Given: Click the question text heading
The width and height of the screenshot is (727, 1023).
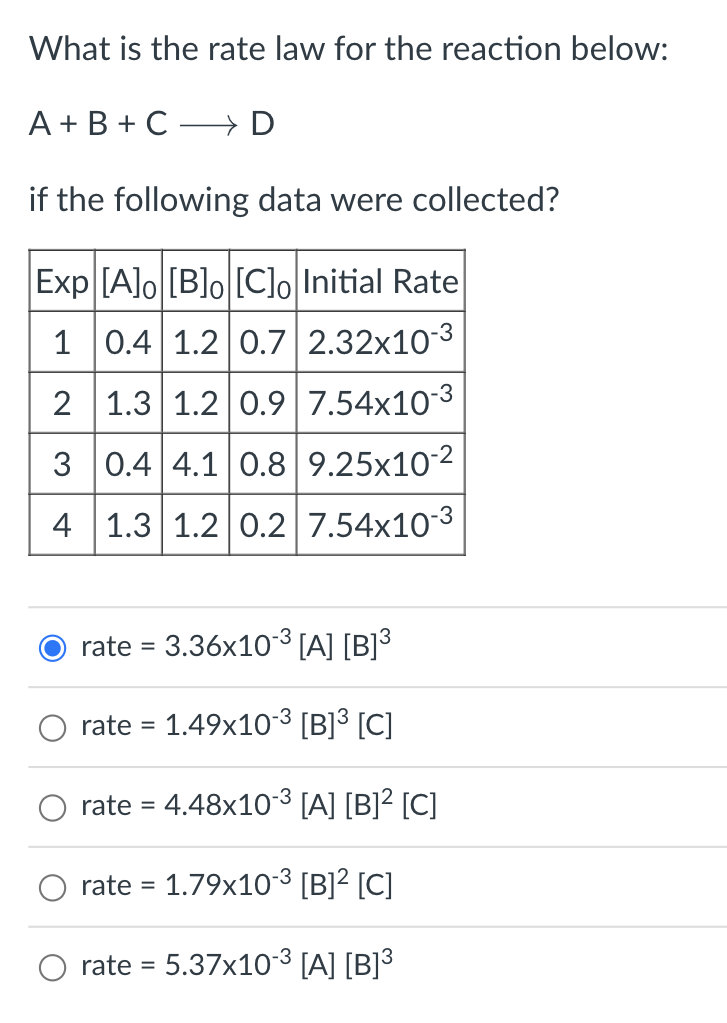Looking at the screenshot, I should (352, 48).
